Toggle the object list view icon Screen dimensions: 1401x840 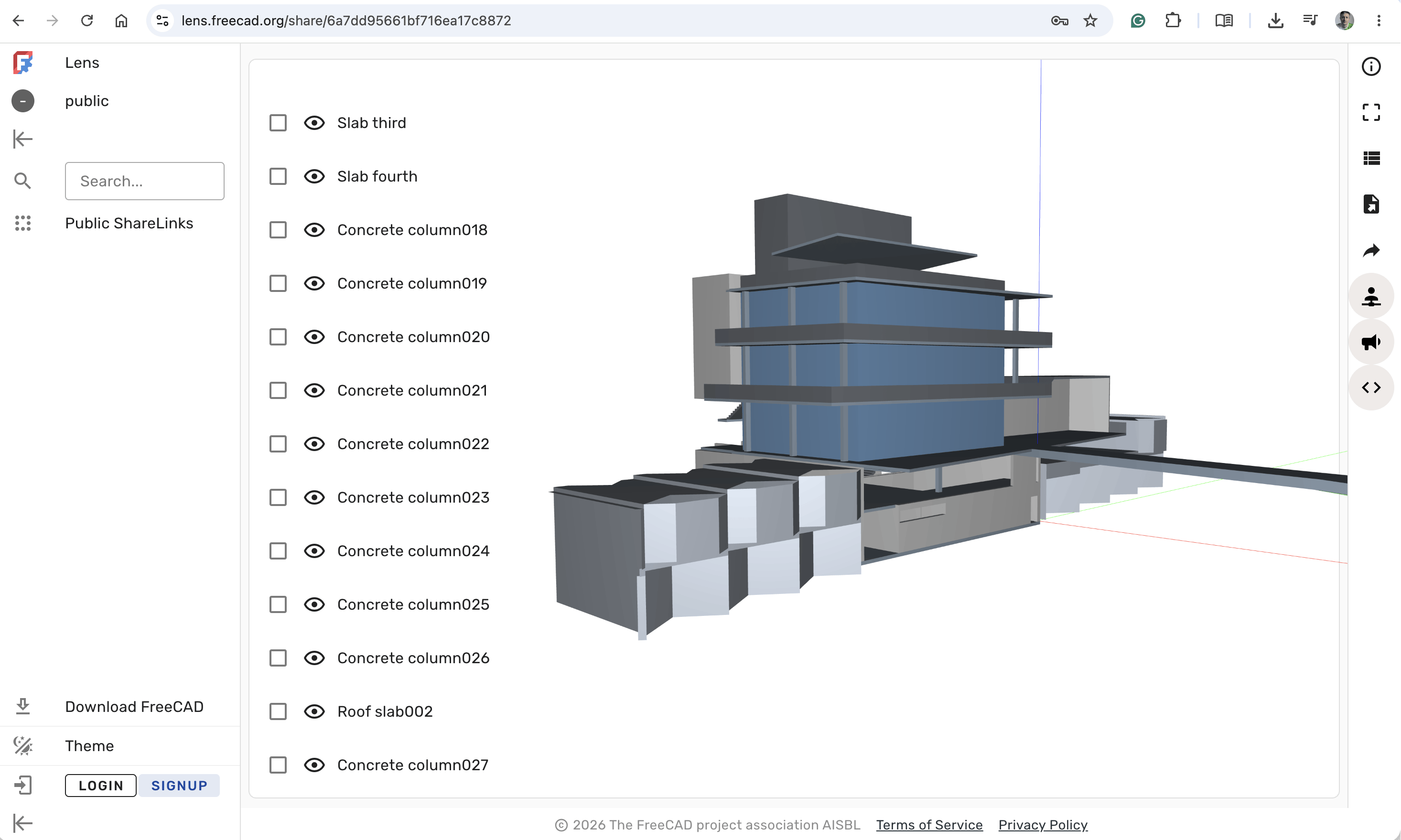[x=1371, y=158]
